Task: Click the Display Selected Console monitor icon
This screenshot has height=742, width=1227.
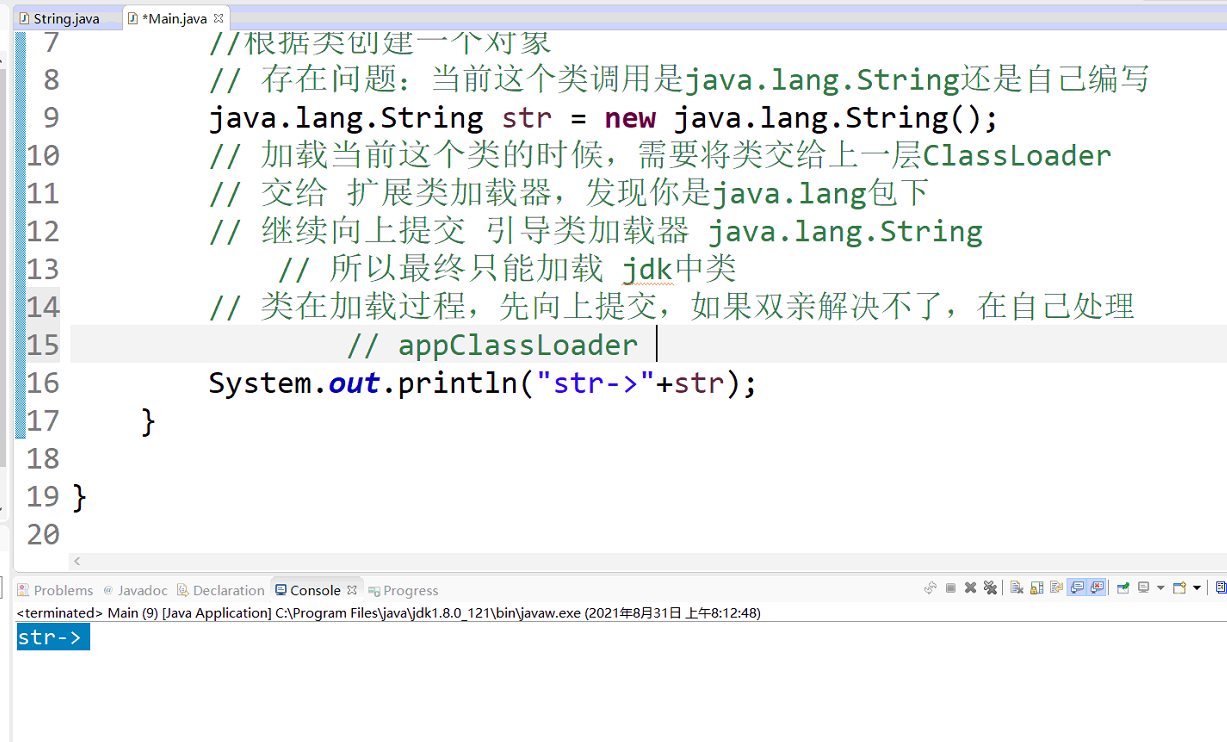Action: pos(1144,588)
